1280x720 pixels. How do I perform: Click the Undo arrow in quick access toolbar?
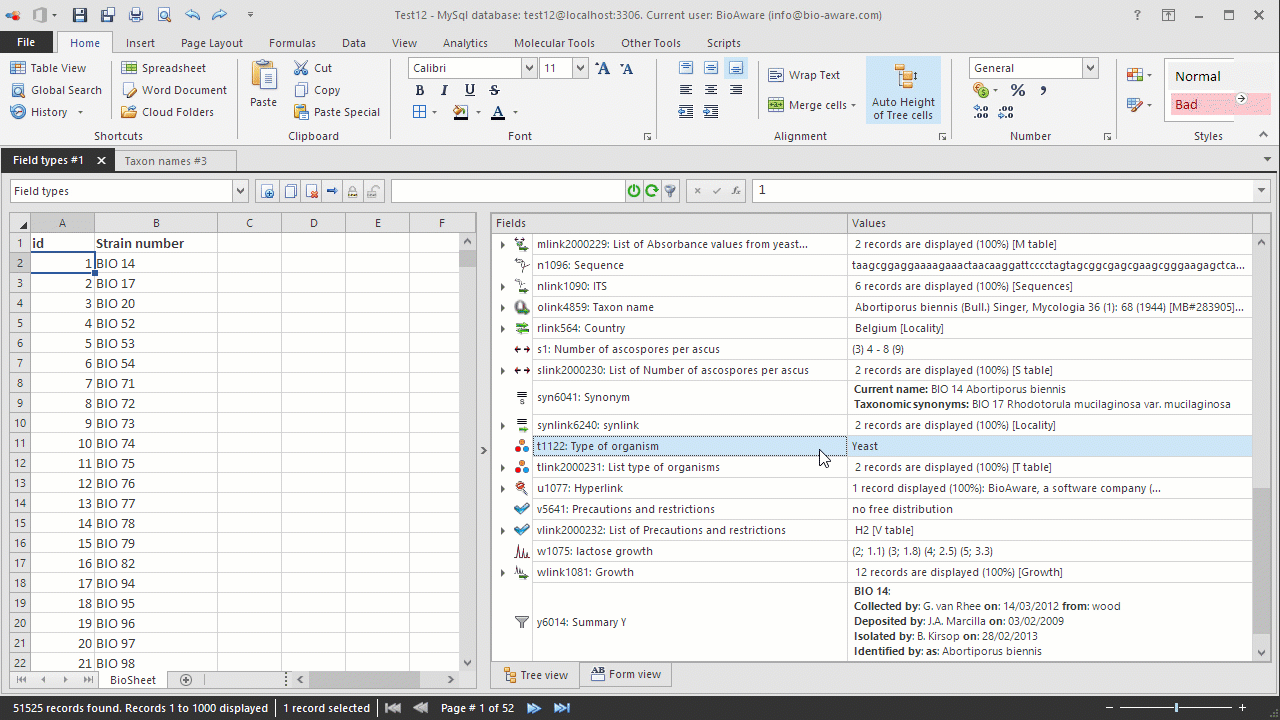192,15
